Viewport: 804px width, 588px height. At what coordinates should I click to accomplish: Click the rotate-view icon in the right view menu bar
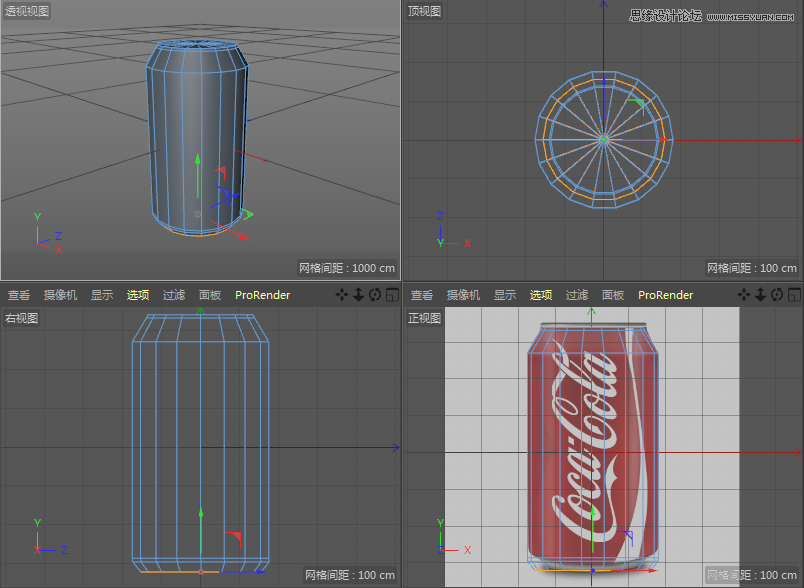(375, 295)
